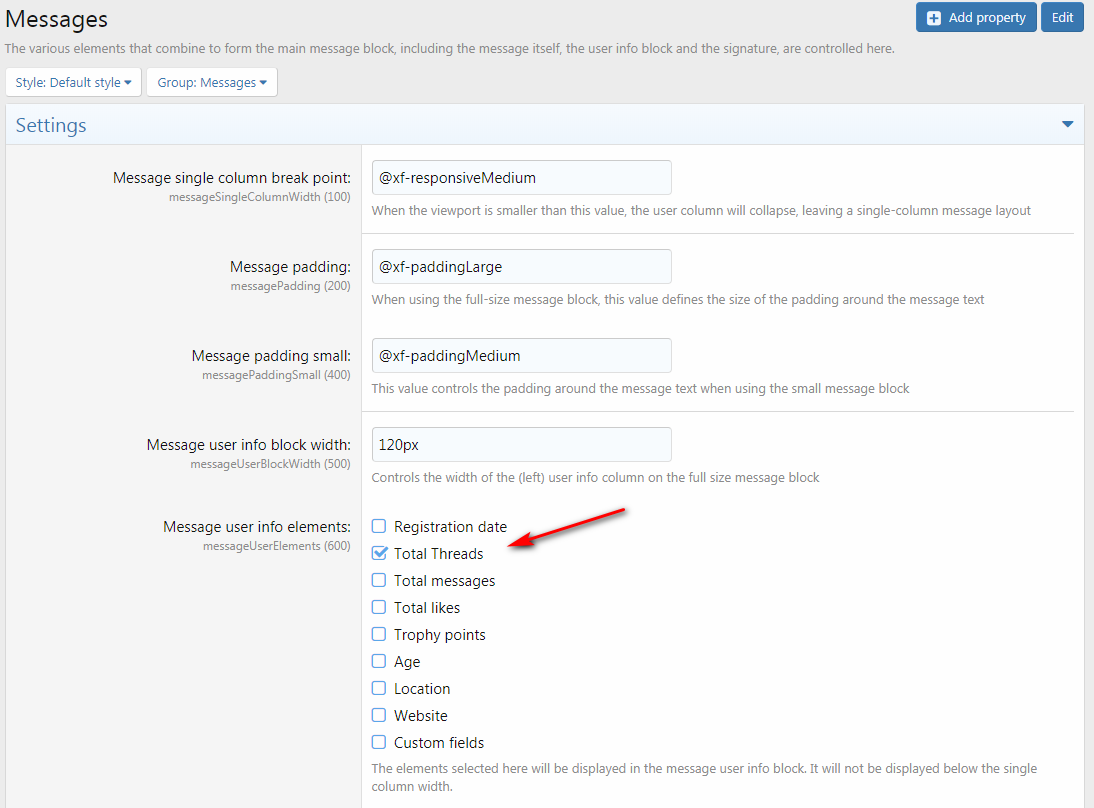Screen dimensions: 1094x808
Task: Enable the Website checkbox
Action: tap(379, 715)
